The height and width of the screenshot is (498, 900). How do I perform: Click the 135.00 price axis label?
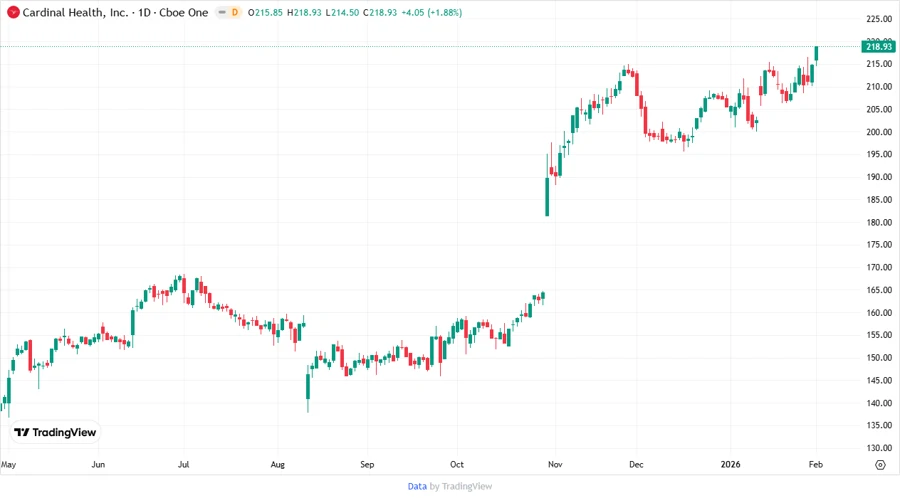tap(879, 425)
